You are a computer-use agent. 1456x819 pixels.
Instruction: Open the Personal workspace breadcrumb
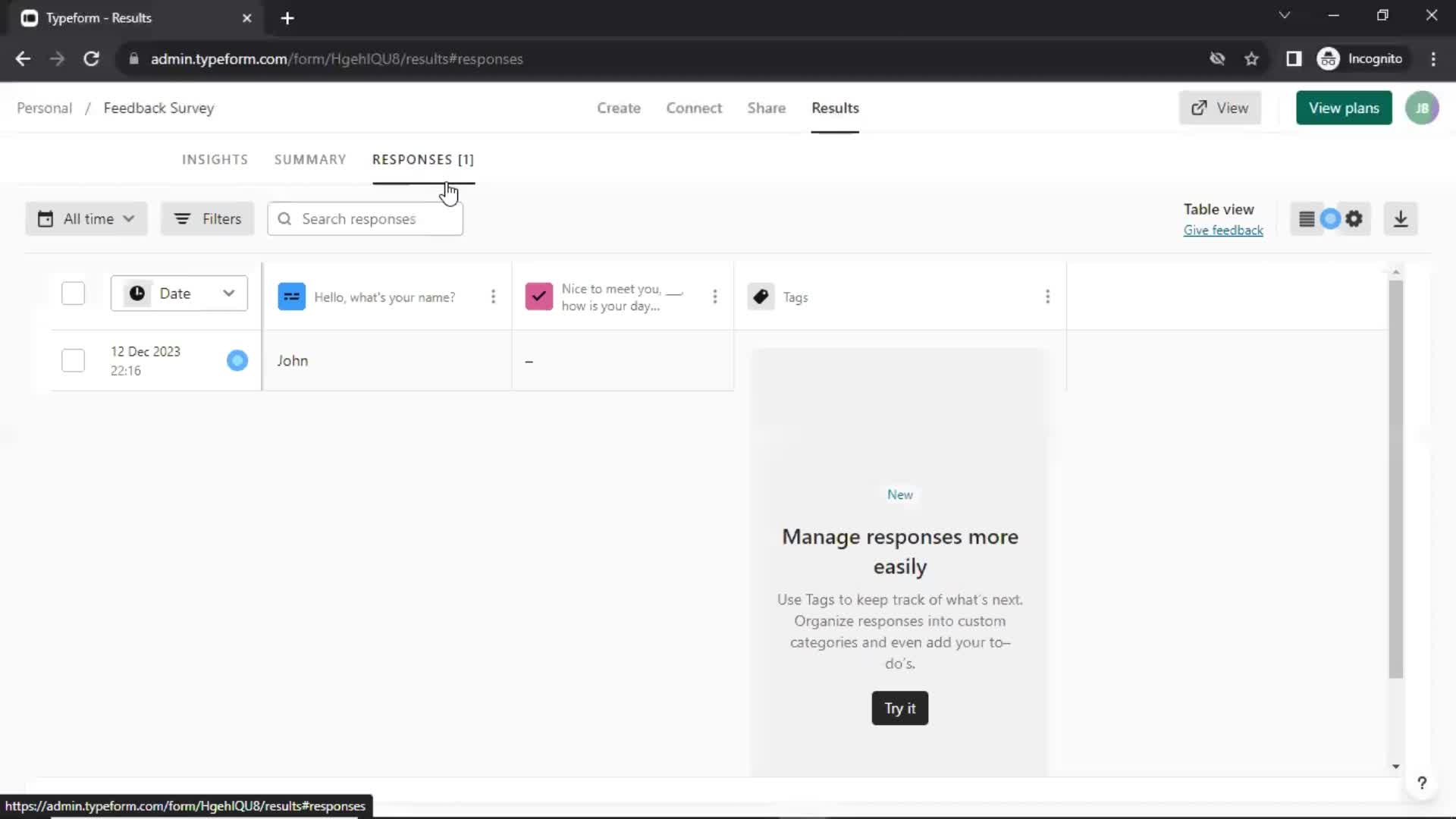45,108
